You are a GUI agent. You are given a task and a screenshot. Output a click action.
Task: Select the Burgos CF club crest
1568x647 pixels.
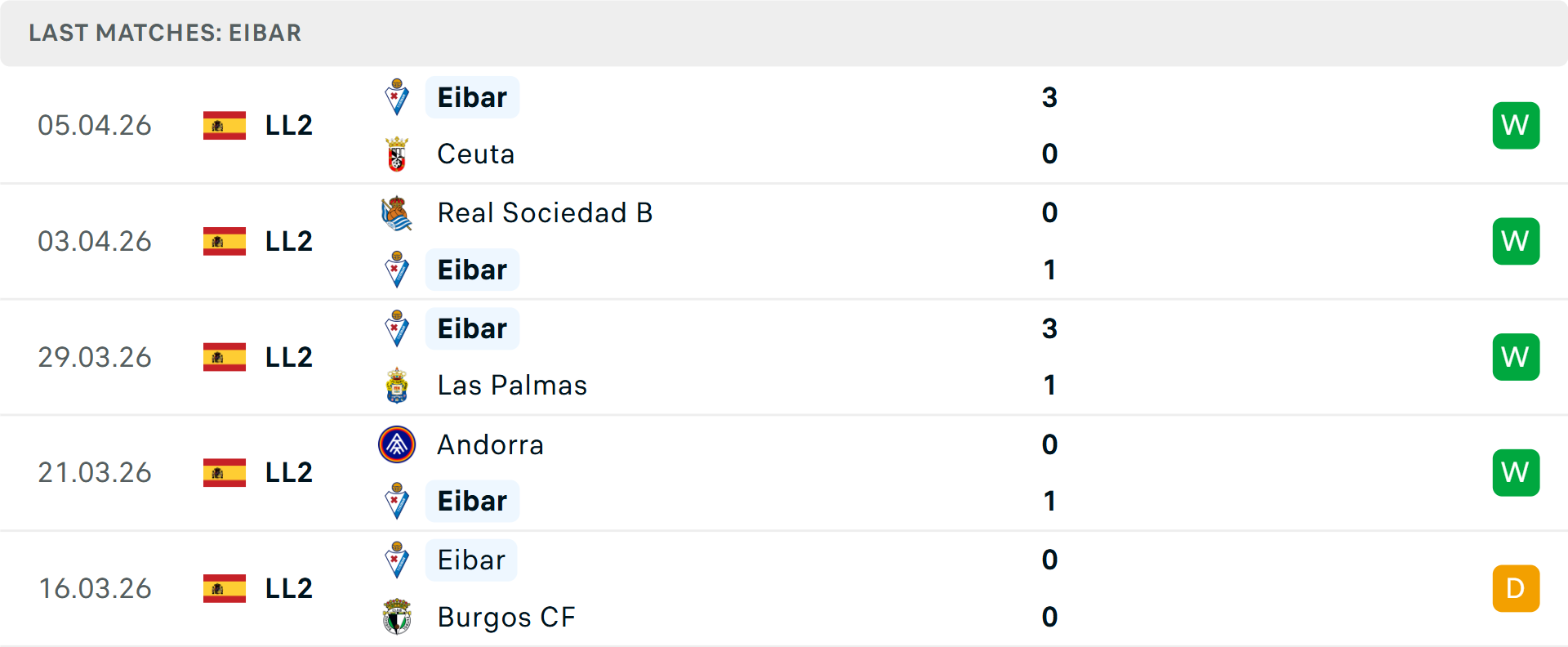point(397,618)
